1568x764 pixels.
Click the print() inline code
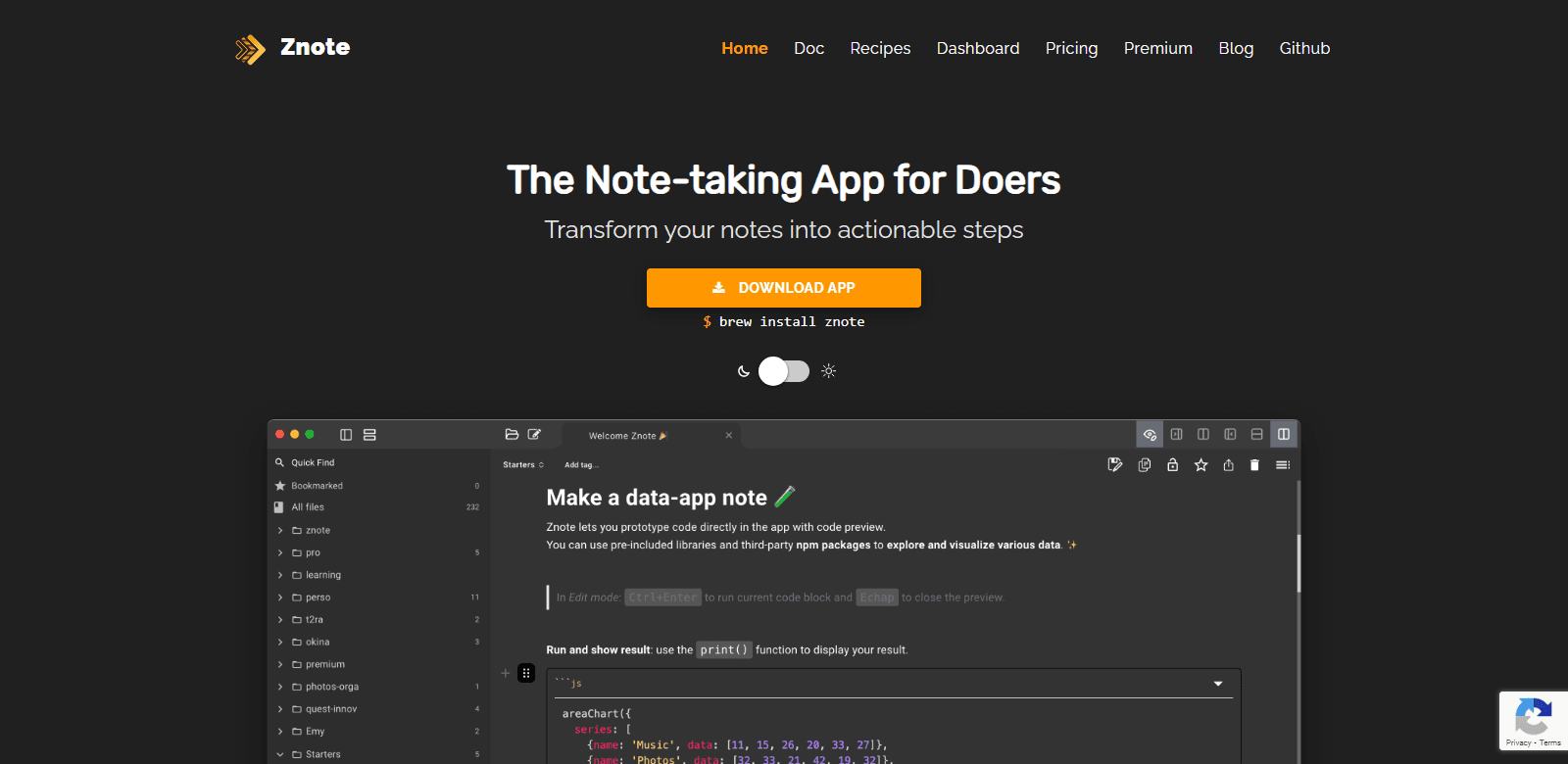pos(724,649)
